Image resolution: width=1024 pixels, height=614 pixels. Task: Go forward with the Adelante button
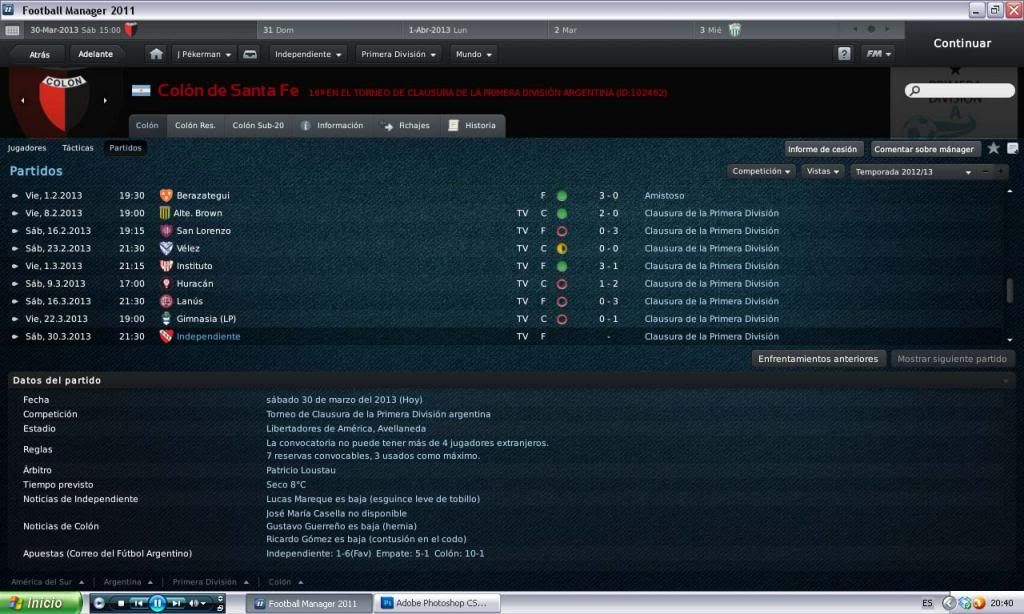(x=95, y=54)
